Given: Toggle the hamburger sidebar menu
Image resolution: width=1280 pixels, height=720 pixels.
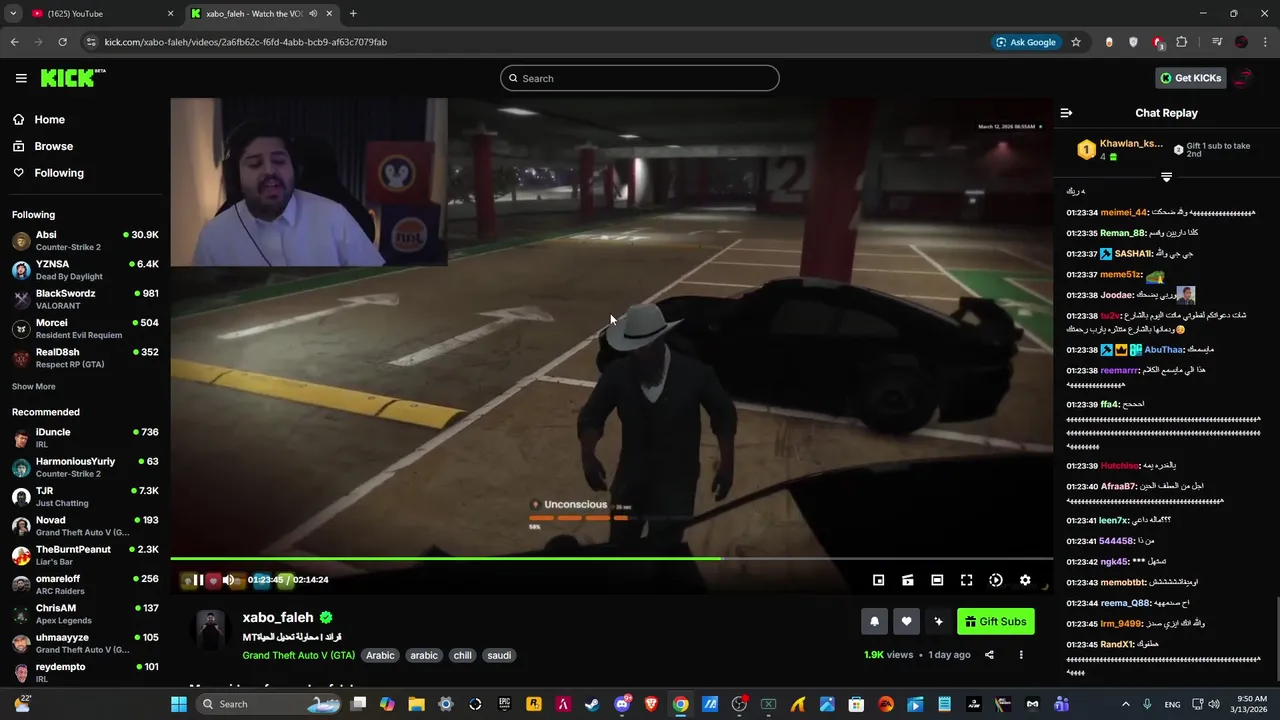Looking at the screenshot, I should (x=21, y=78).
